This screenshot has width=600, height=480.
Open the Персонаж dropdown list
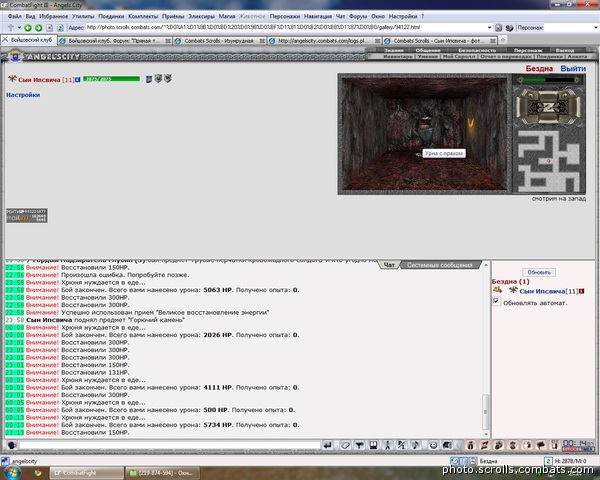[x=596, y=28]
